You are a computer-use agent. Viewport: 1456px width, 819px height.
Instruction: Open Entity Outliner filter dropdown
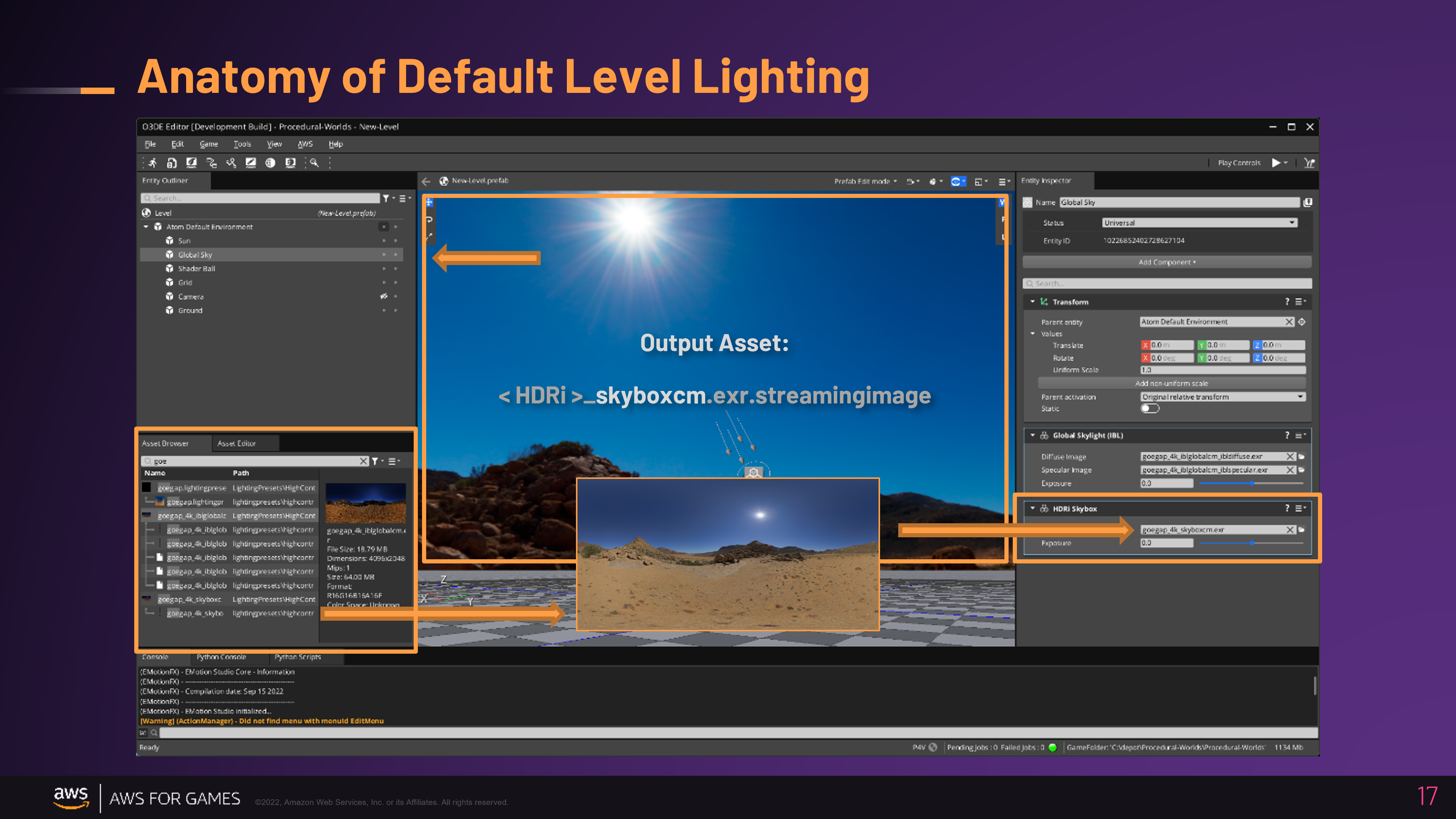(x=388, y=198)
